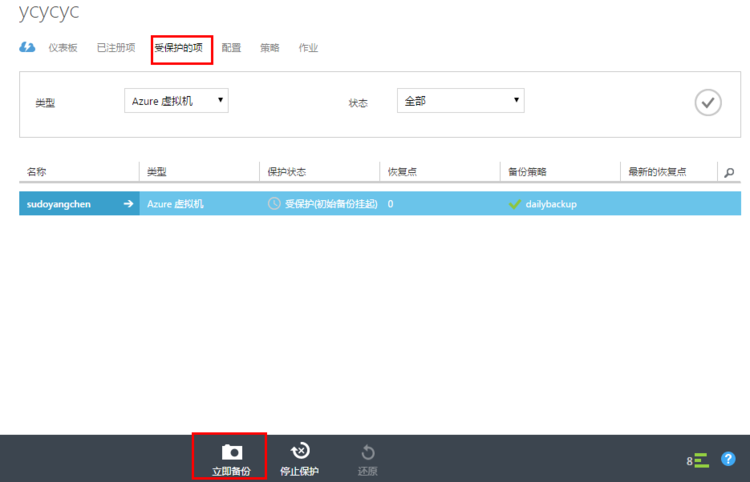
Task: Switch to the 已注册项 tab
Action: tap(116, 48)
